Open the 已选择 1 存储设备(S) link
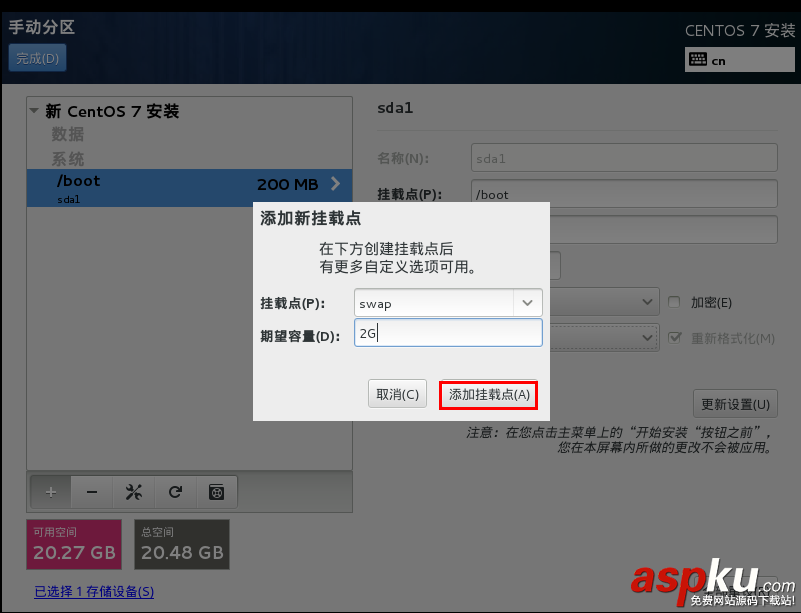The height and width of the screenshot is (613, 801). (x=94, y=592)
